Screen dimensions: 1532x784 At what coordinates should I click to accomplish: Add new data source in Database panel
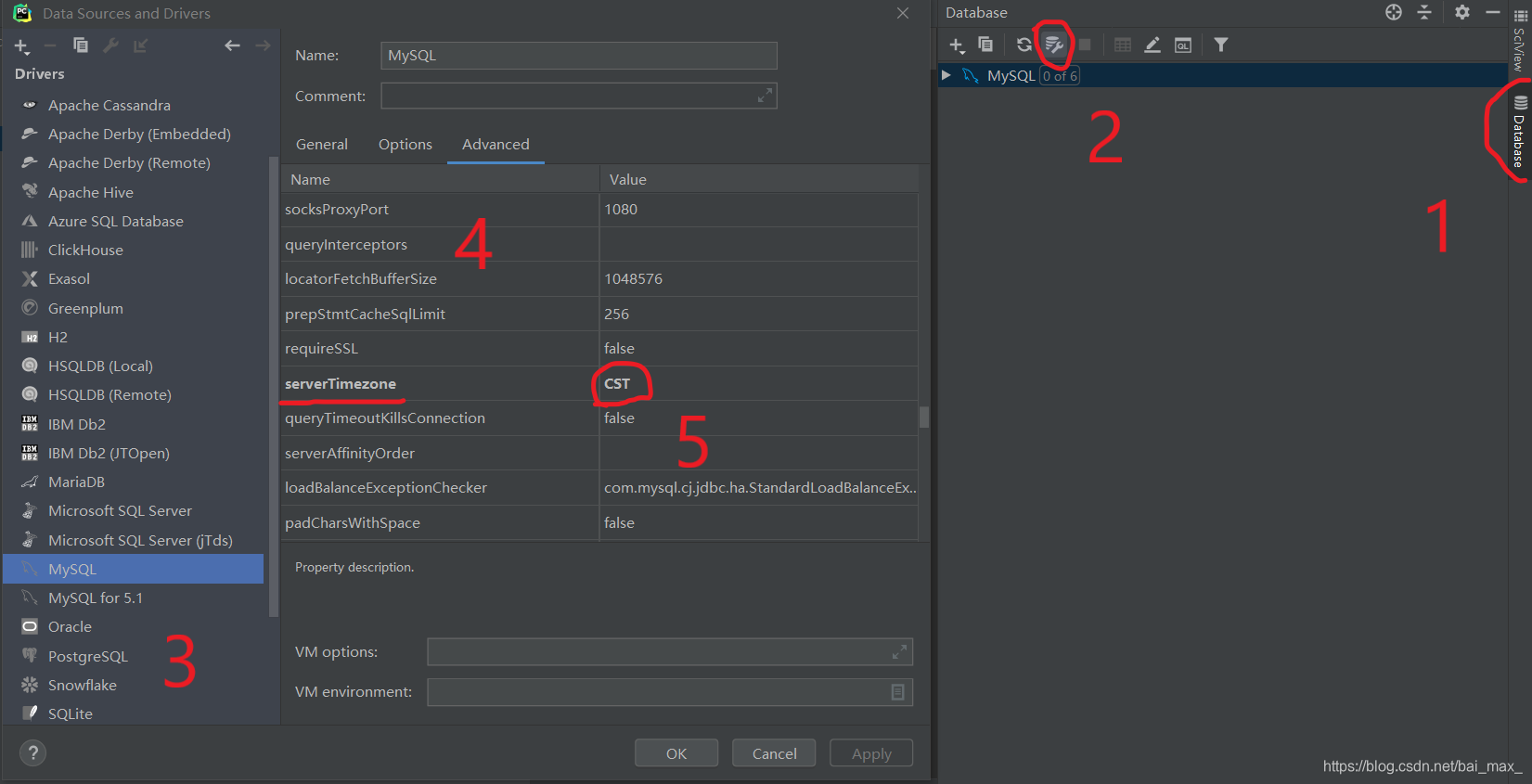click(957, 45)
